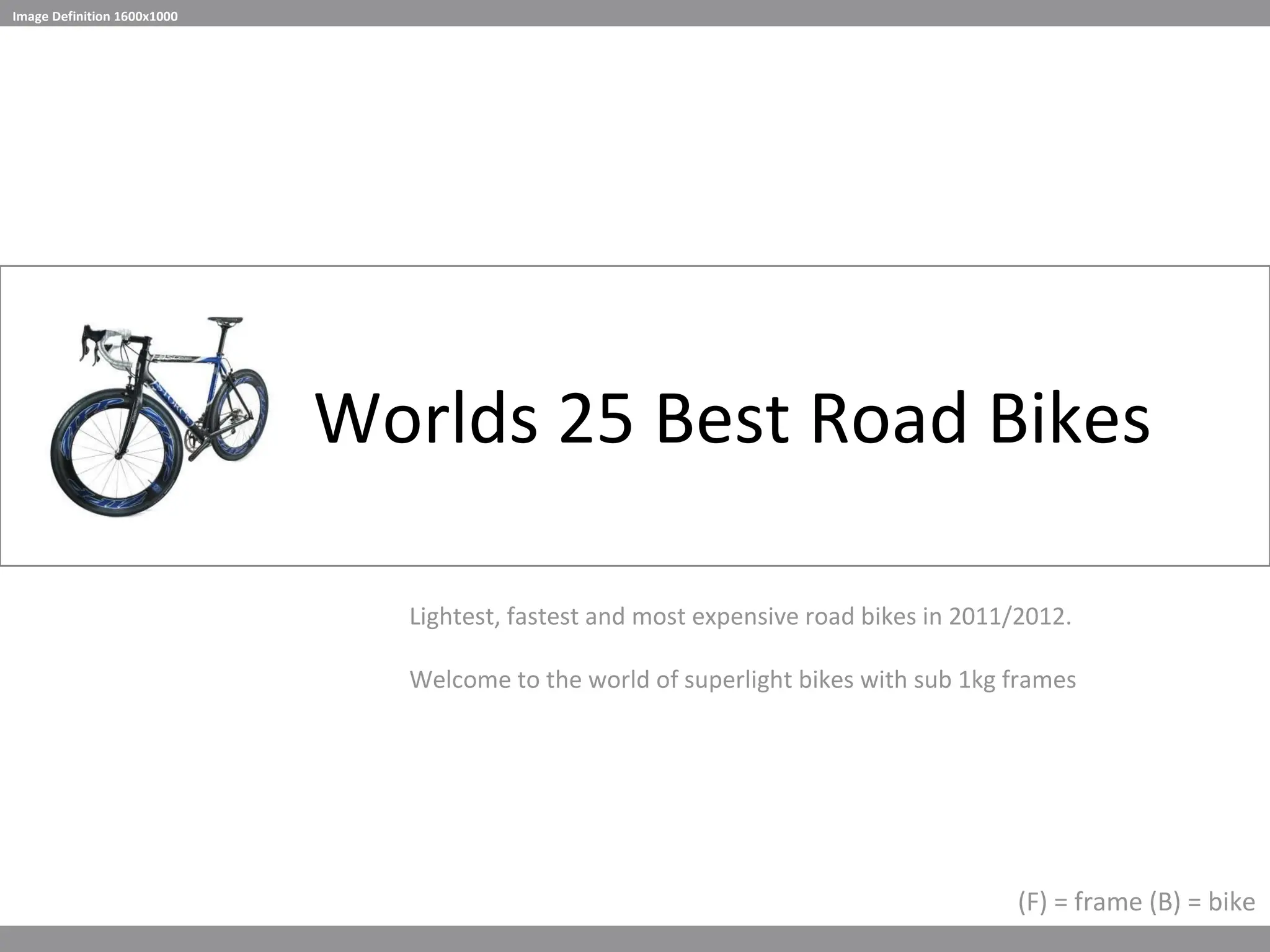
Task: Click the road bike image
Action: 160,416
